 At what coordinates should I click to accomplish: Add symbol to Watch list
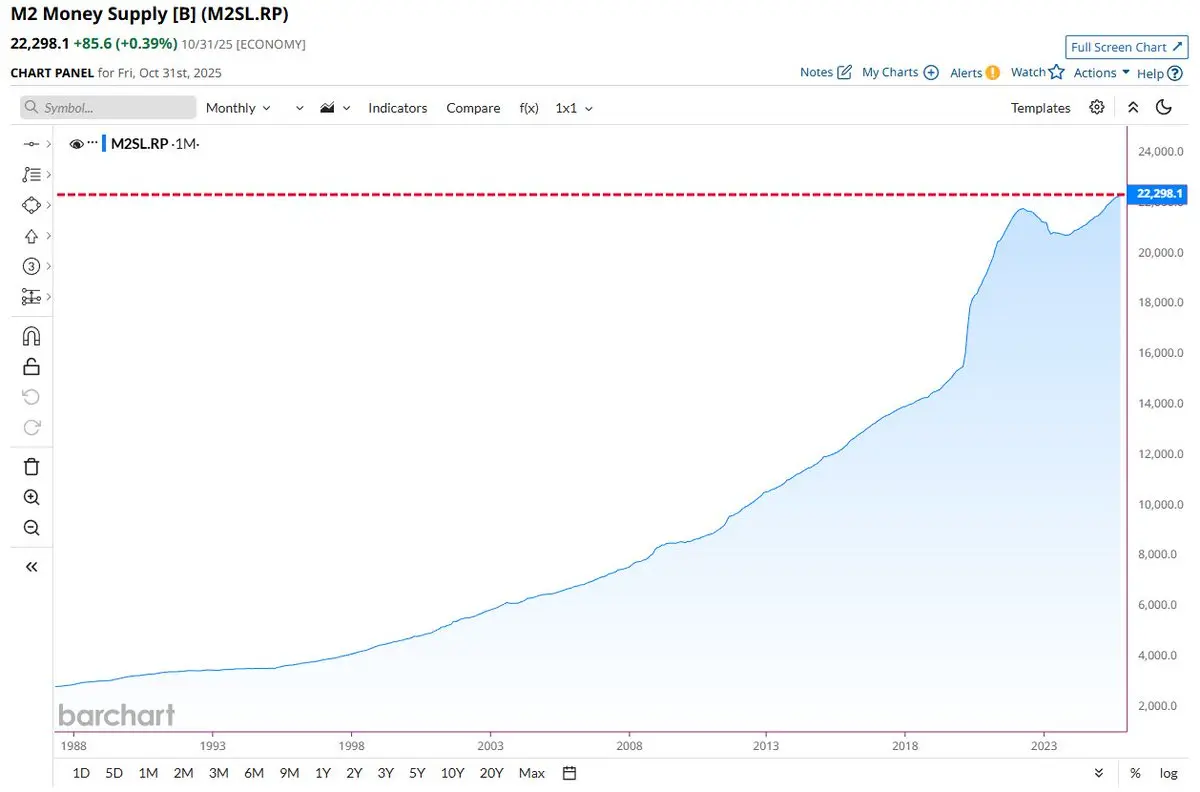click(x=1037, y=72)
